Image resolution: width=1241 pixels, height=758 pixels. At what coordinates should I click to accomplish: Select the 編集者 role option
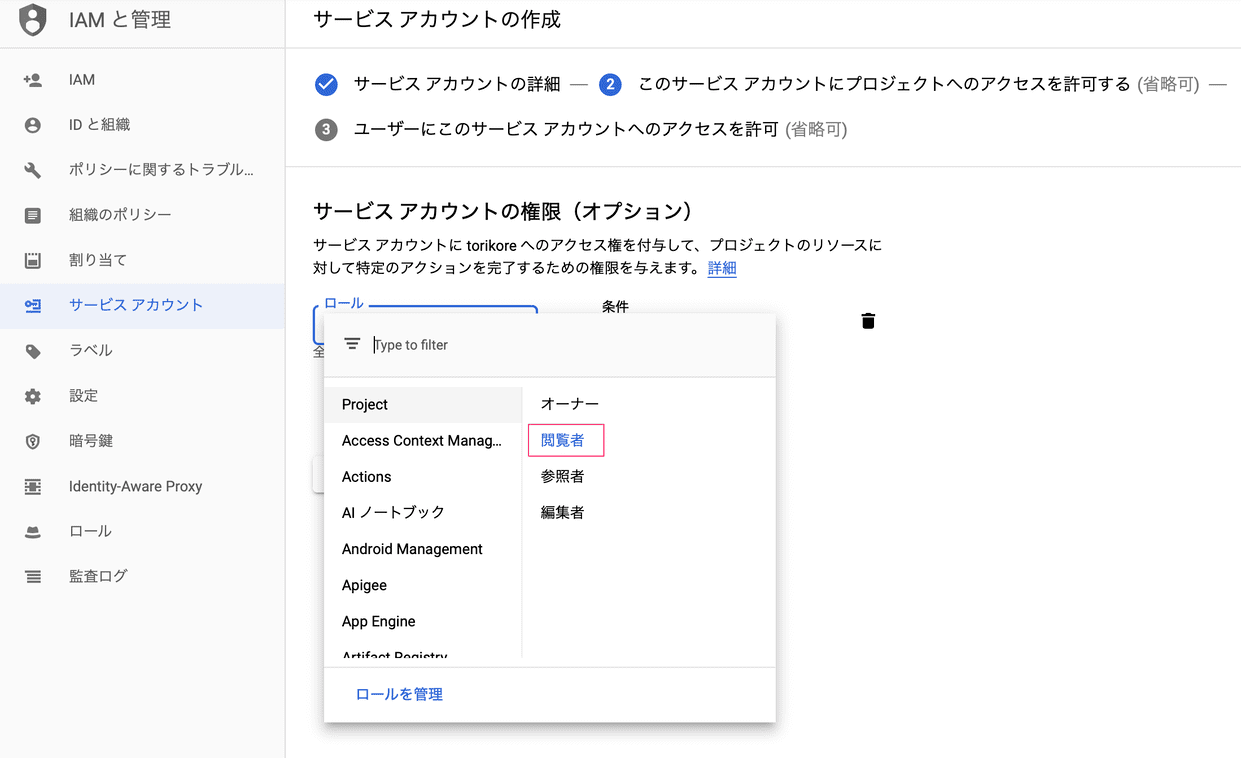(564, 512)
